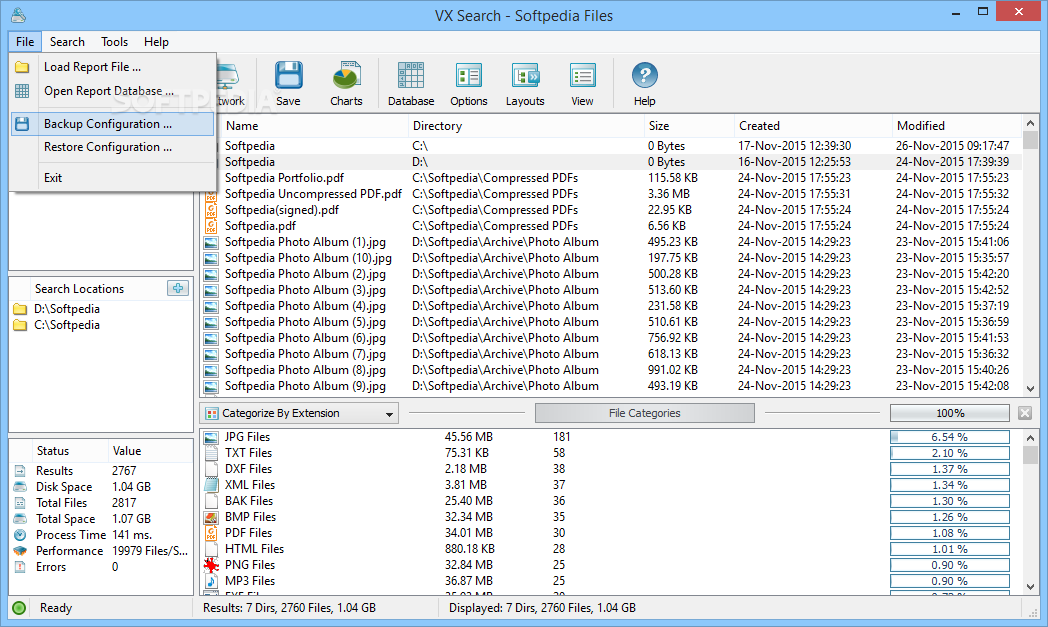The height and width of the screenshot is (627, 1048).
Task: Open the File menu
Action: pos(25,41)
